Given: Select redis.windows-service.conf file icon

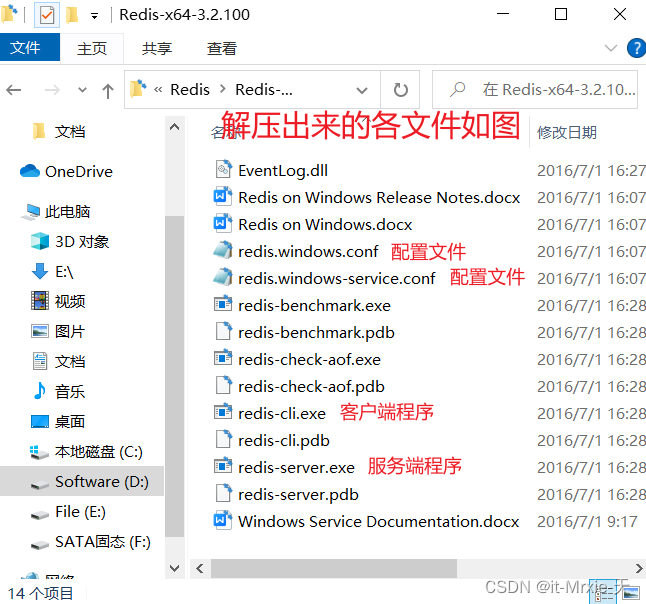Looking at the screenshot, I should (x=223, y=278).
